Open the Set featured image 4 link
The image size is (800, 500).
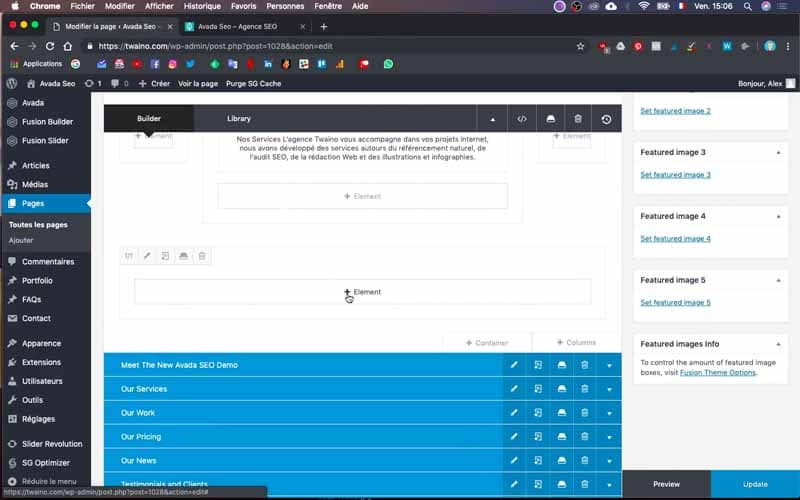pos(675,238)
